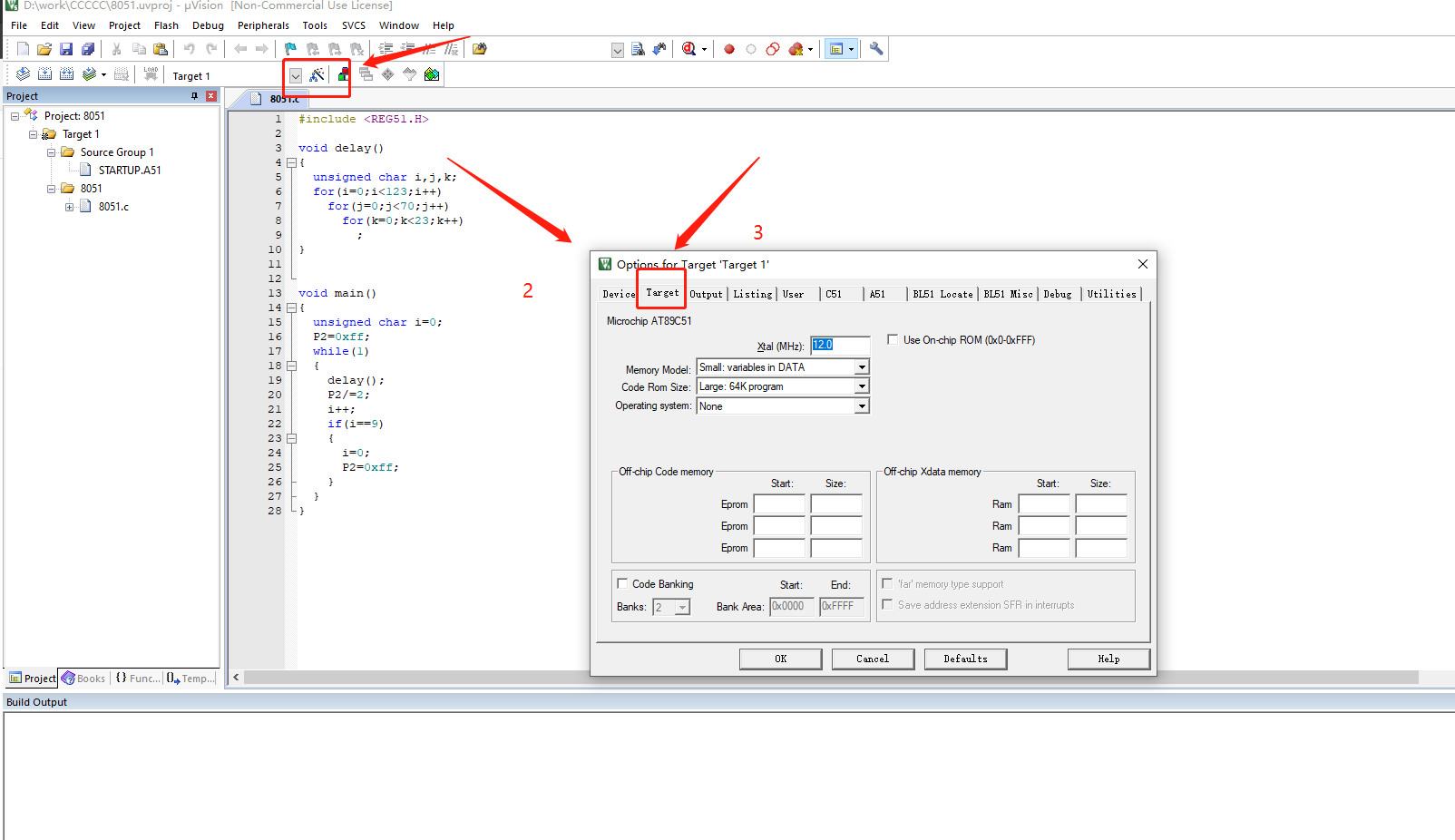
Task: Switch to the Output tab
Action: (706, 294)
